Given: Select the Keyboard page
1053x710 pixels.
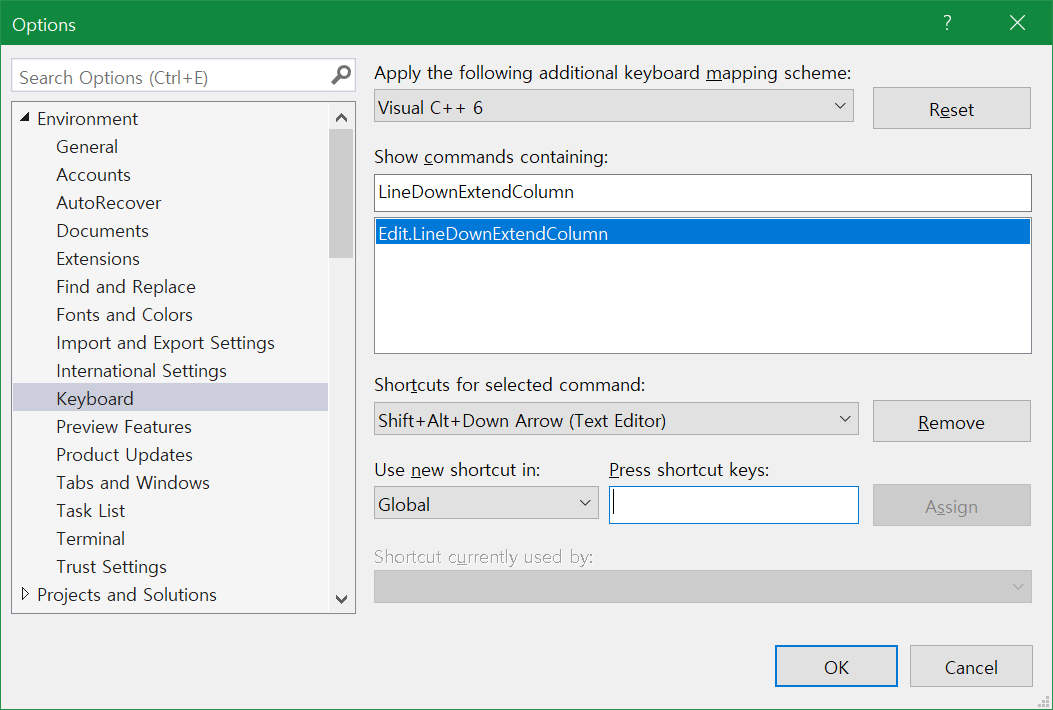Looking at the screenshot, I should click(x=171, y=398).
